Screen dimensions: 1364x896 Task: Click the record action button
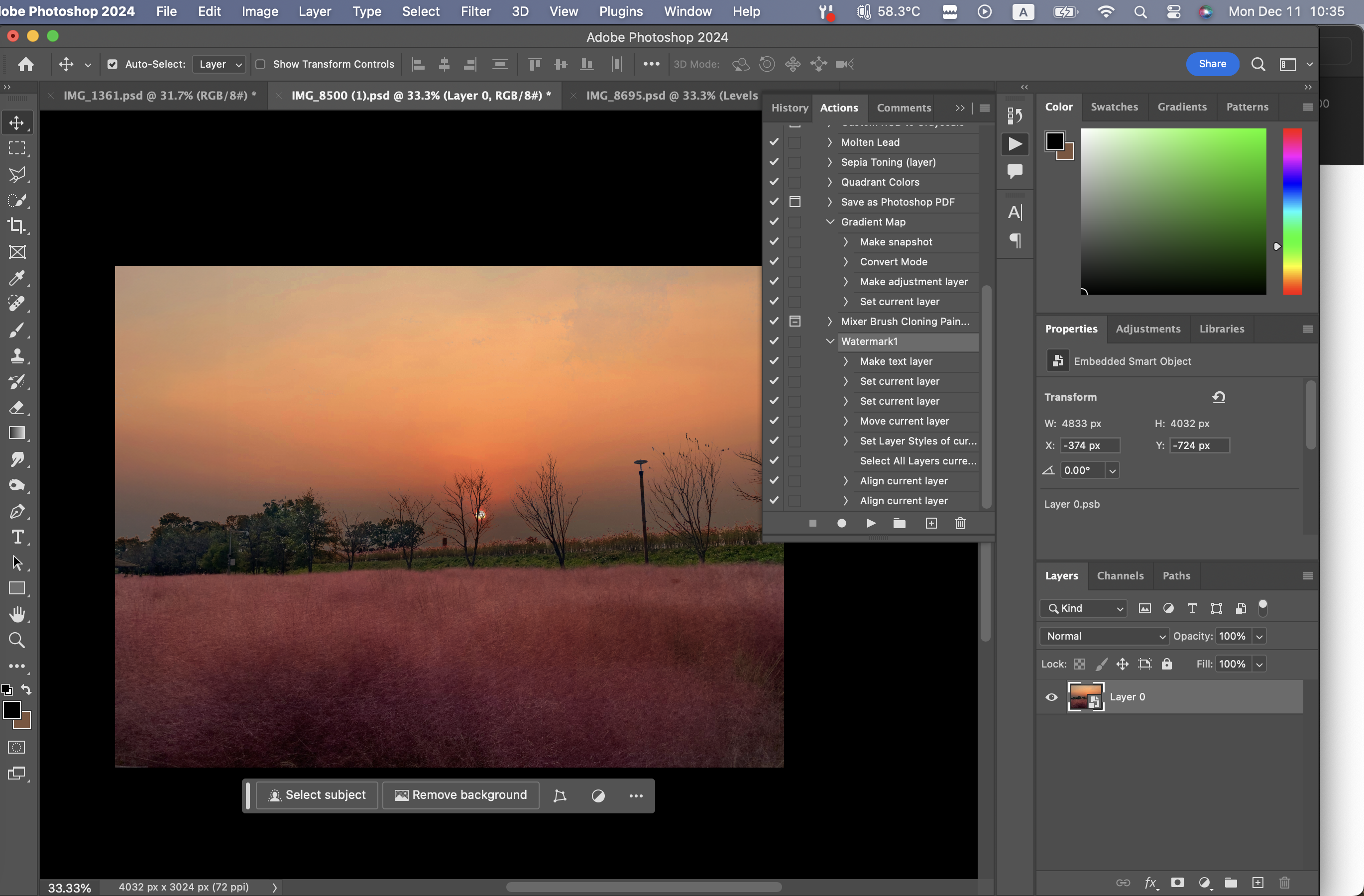[x=841, y=523]
